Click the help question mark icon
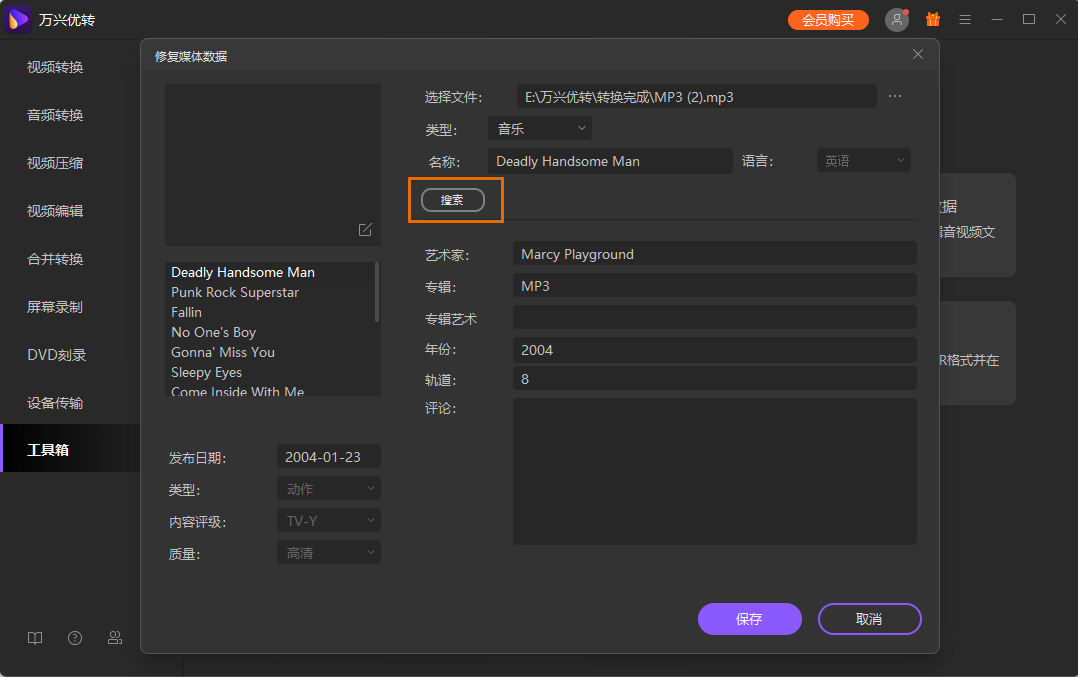 (74, 637)
